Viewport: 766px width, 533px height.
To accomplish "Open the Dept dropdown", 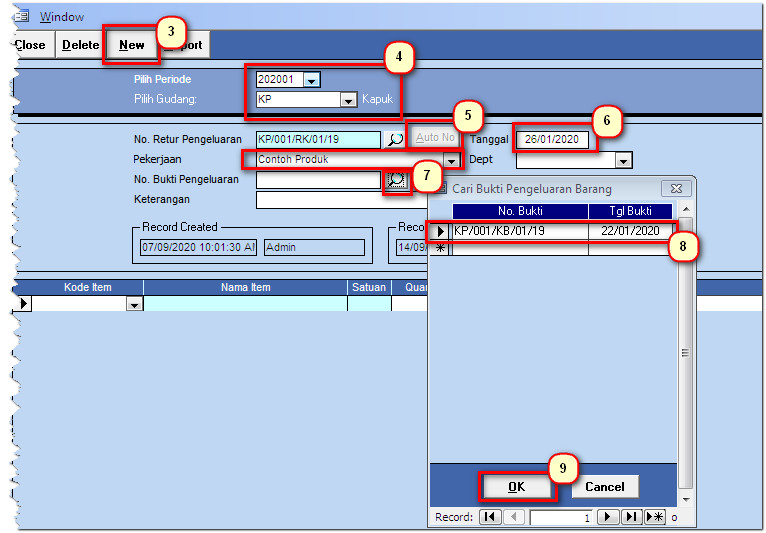I will click(x=623, y=160).
